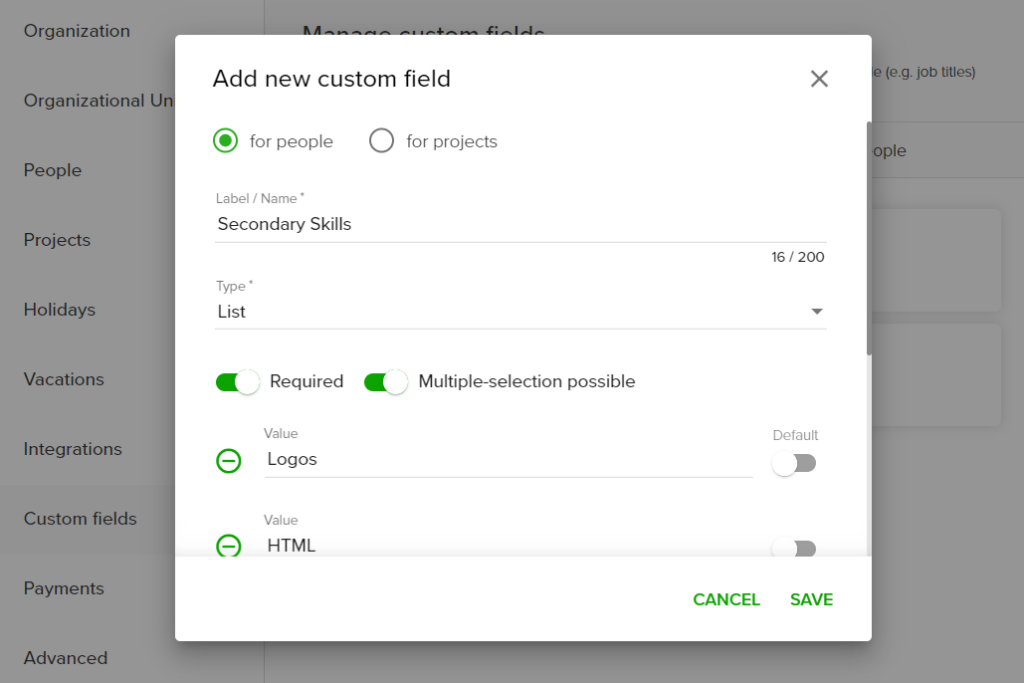Remove the Logos value row

point(229,461)
